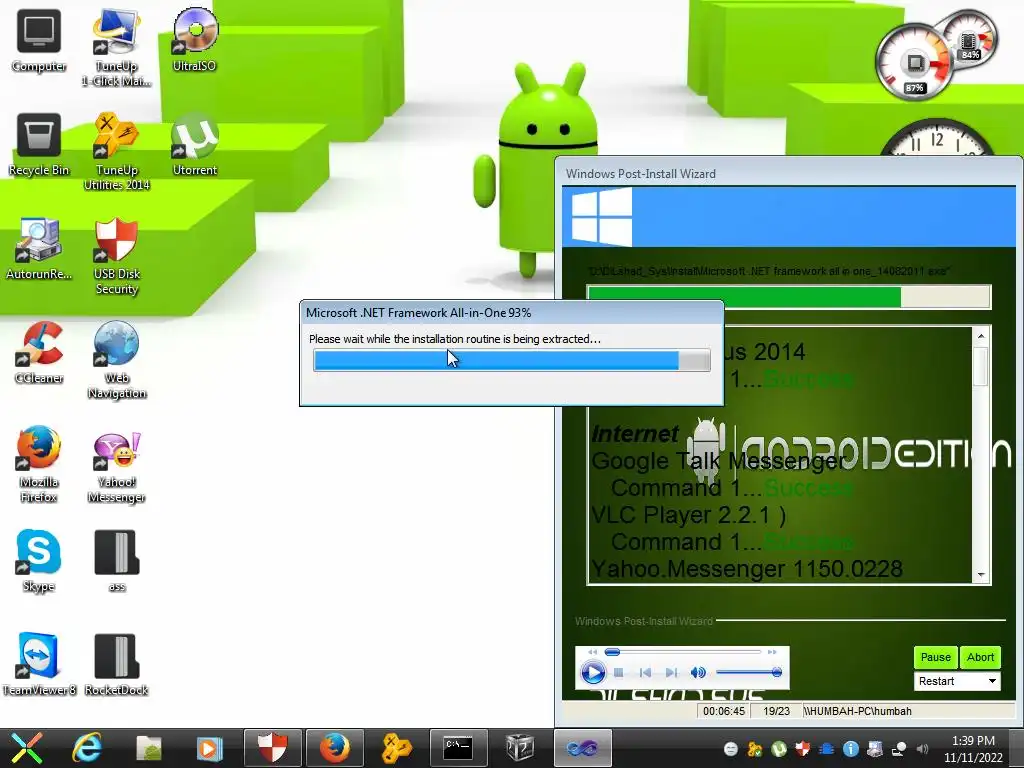Open TeamViewer 8 shortcut

pyautogui.click(x=39, y=664)
